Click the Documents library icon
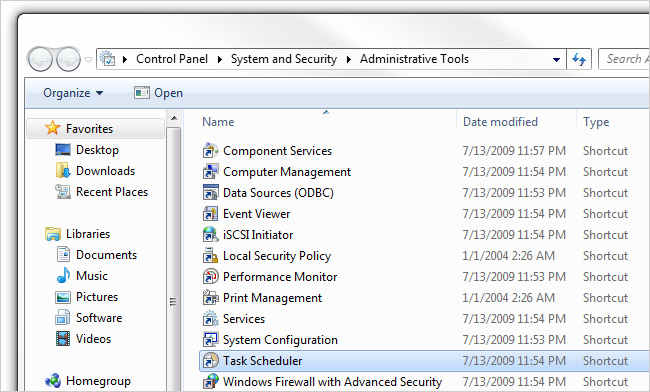This screenshot has height=392, width=650. [x=63, y=254]
